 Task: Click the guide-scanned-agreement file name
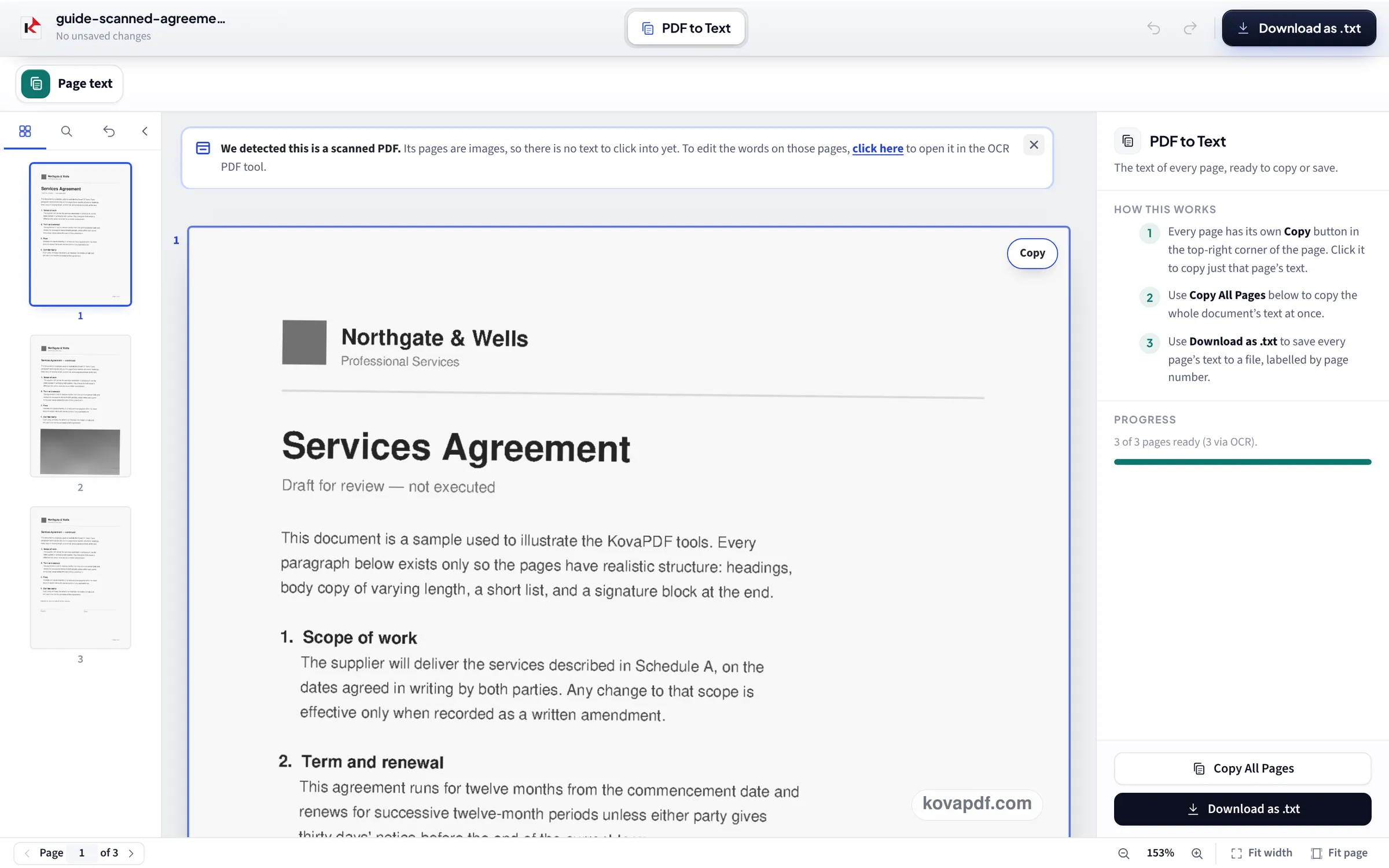(x=141, y=19)
